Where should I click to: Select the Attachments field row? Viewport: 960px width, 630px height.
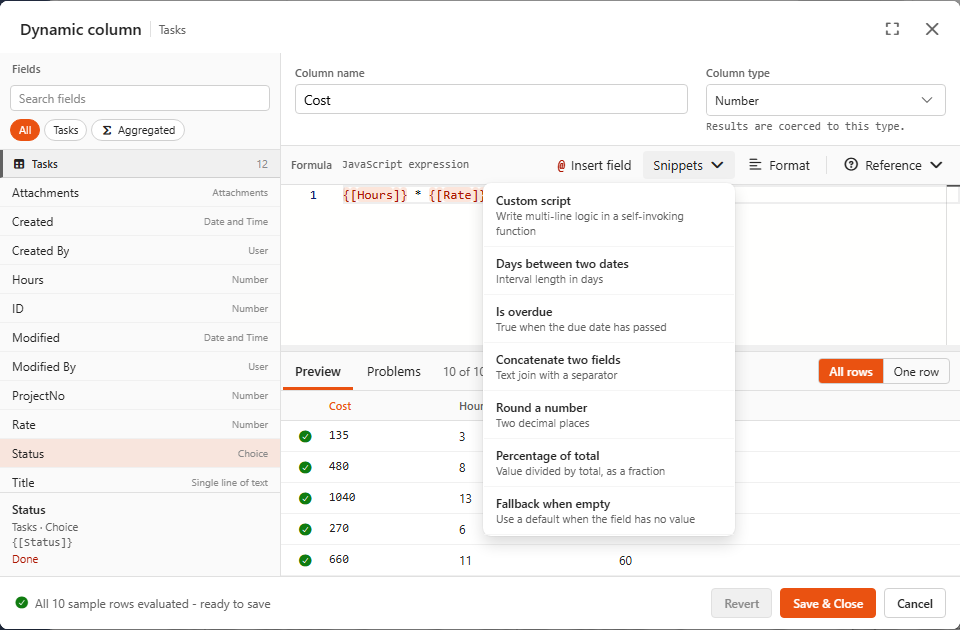140,193
